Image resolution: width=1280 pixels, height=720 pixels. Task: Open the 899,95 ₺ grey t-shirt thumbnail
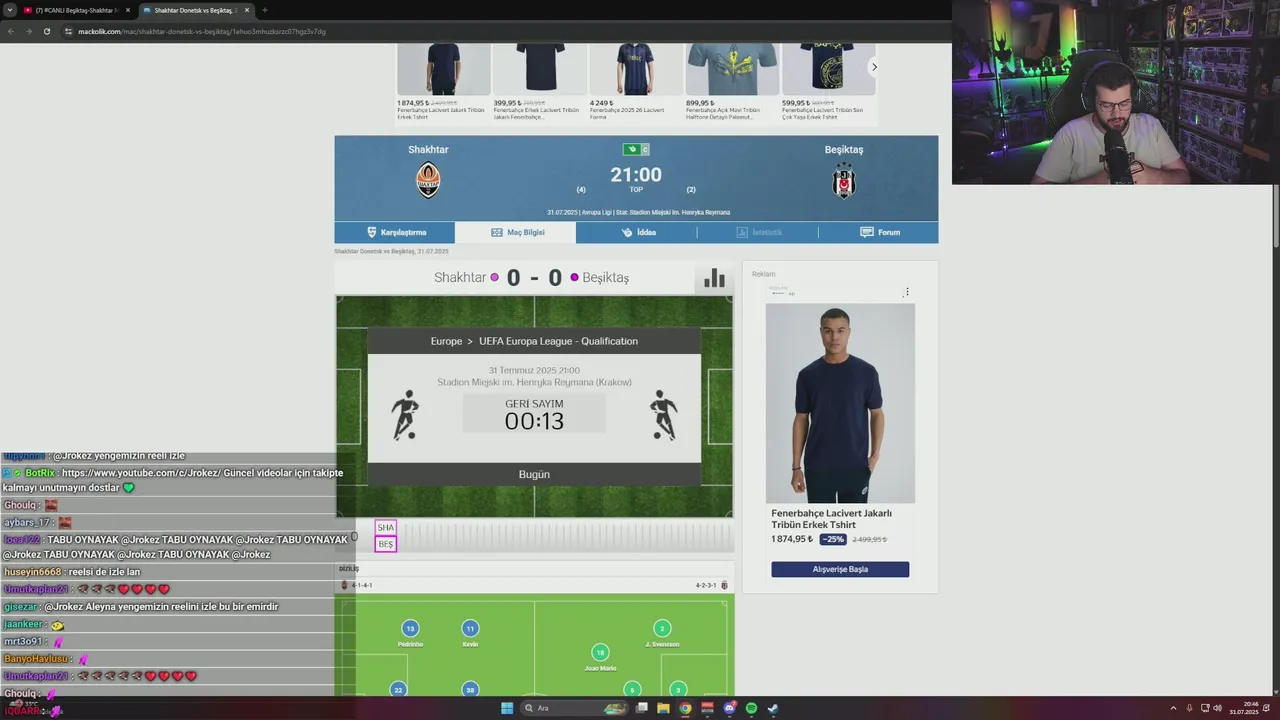click(732, 69)
